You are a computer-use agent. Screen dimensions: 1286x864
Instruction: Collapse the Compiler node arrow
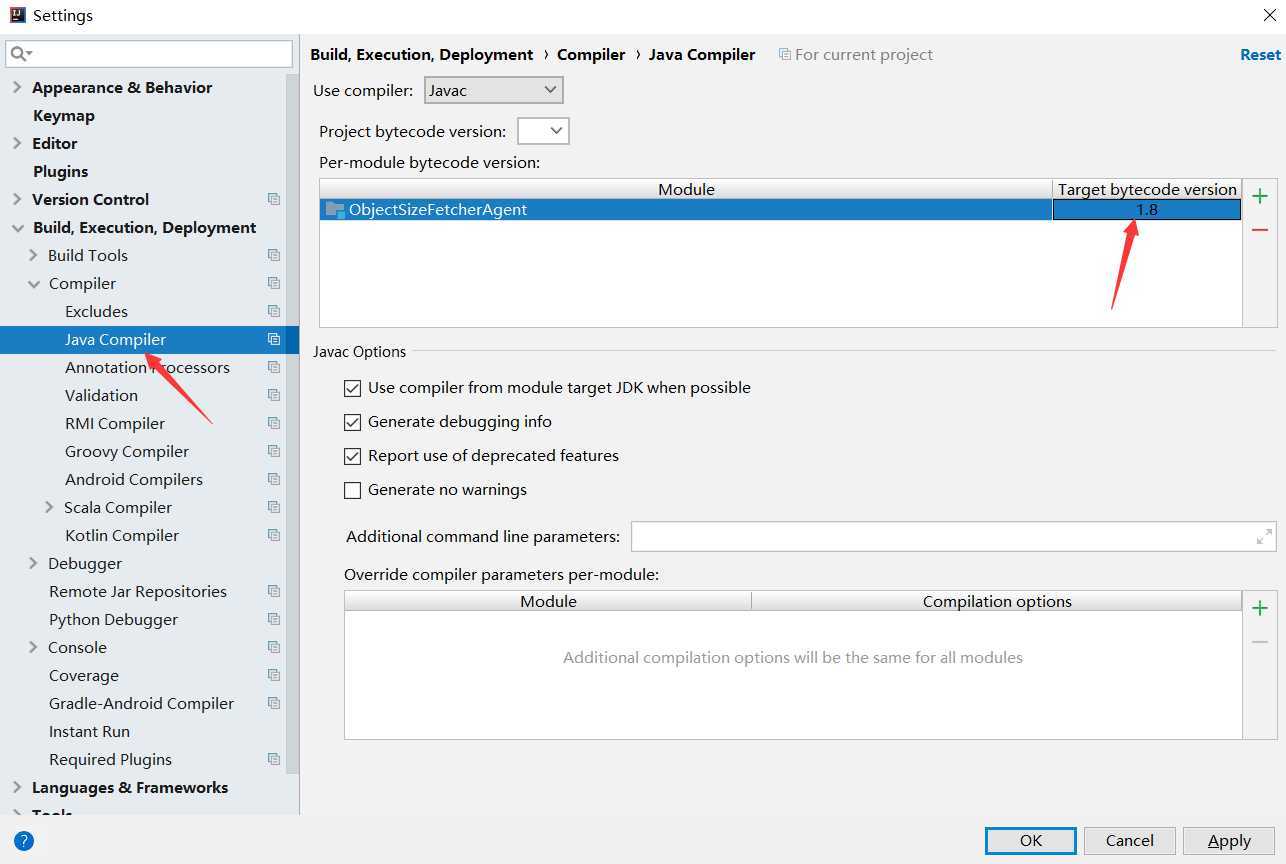(x=33, y=283)
